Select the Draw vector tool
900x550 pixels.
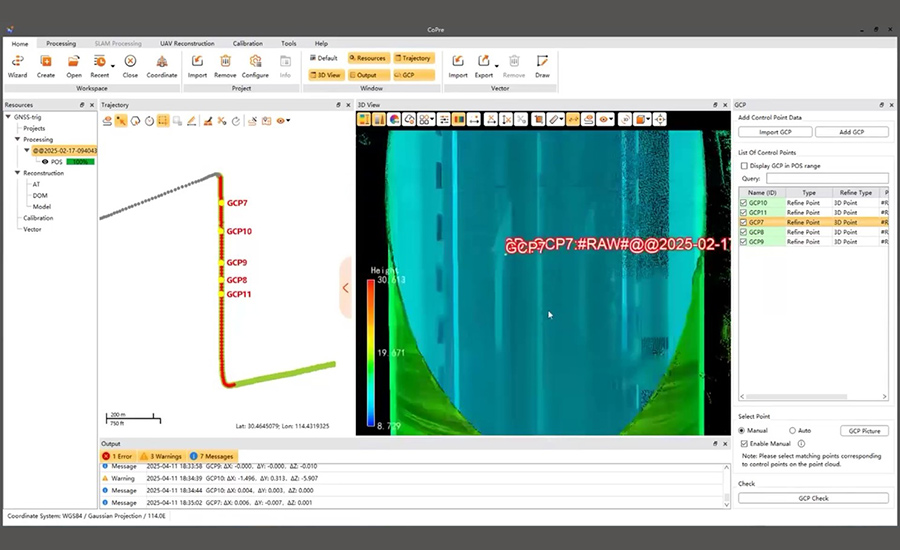click(x=542, y=64)
